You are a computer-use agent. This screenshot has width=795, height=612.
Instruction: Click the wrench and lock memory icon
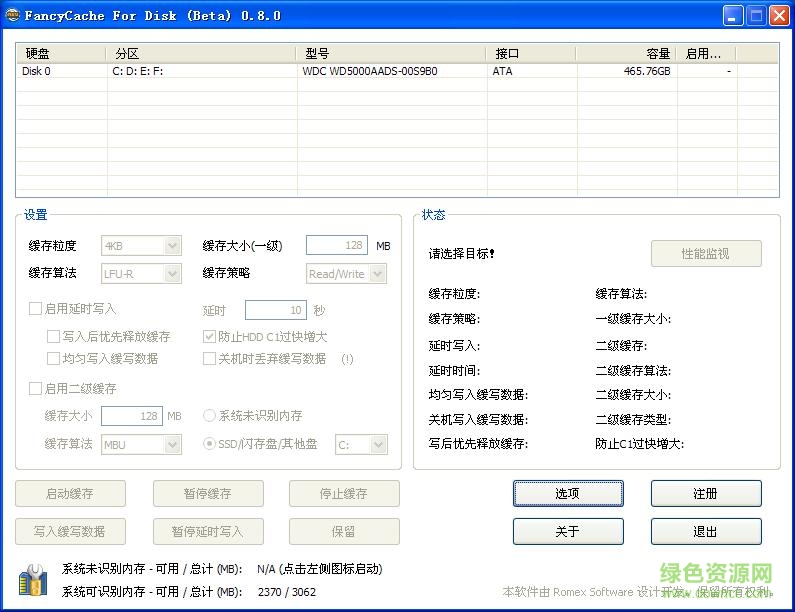pyautogui.click(x=32, y=580)
